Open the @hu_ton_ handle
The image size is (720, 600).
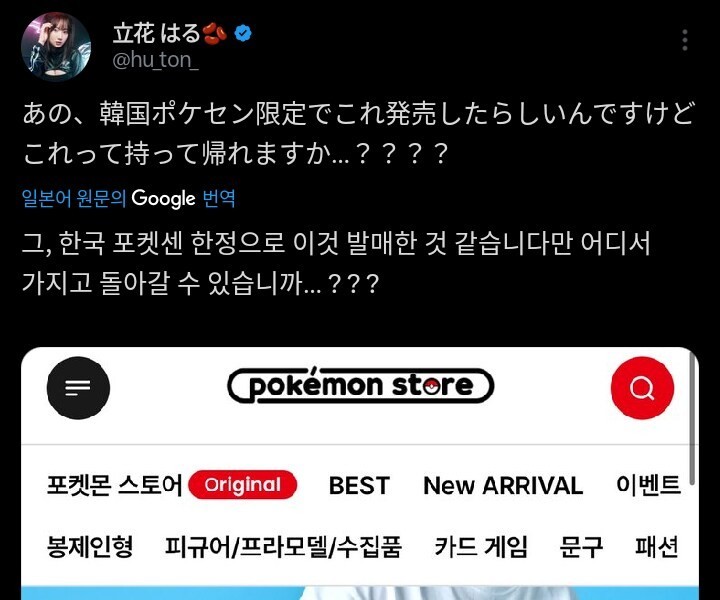coord(156,60)
